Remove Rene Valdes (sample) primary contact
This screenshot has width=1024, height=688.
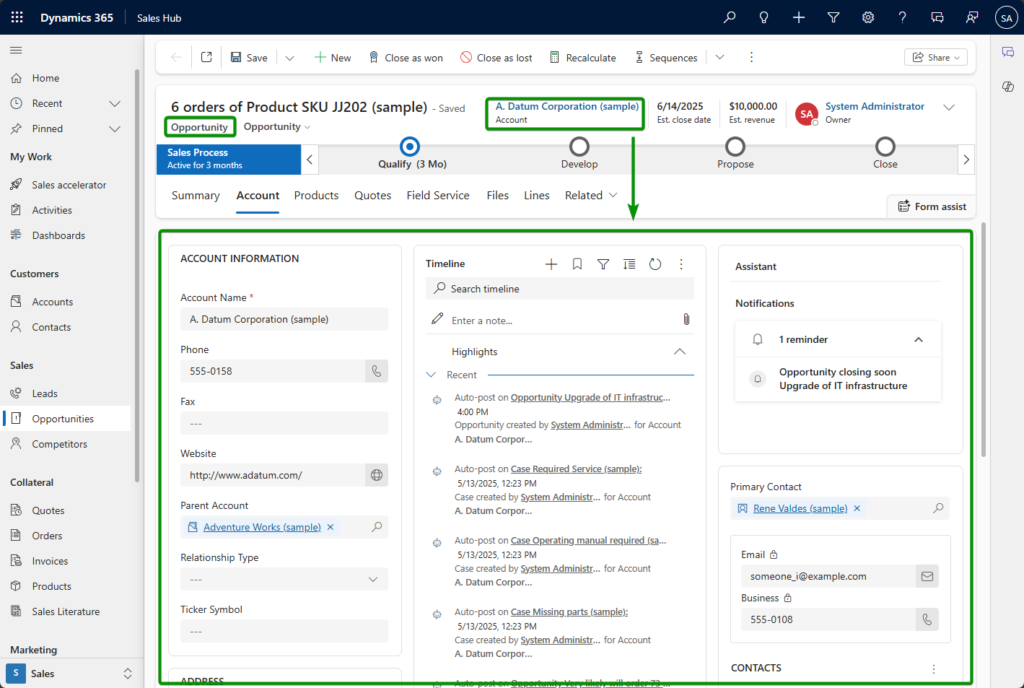857,508
